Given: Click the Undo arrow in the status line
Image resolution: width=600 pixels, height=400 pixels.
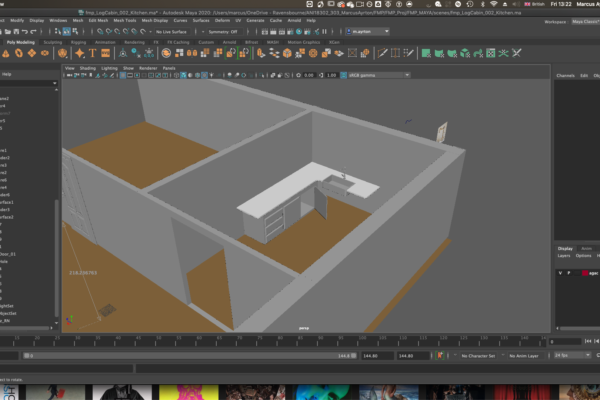Looking at the screenshot, I should pyautogui.click(x=24, y=32).
